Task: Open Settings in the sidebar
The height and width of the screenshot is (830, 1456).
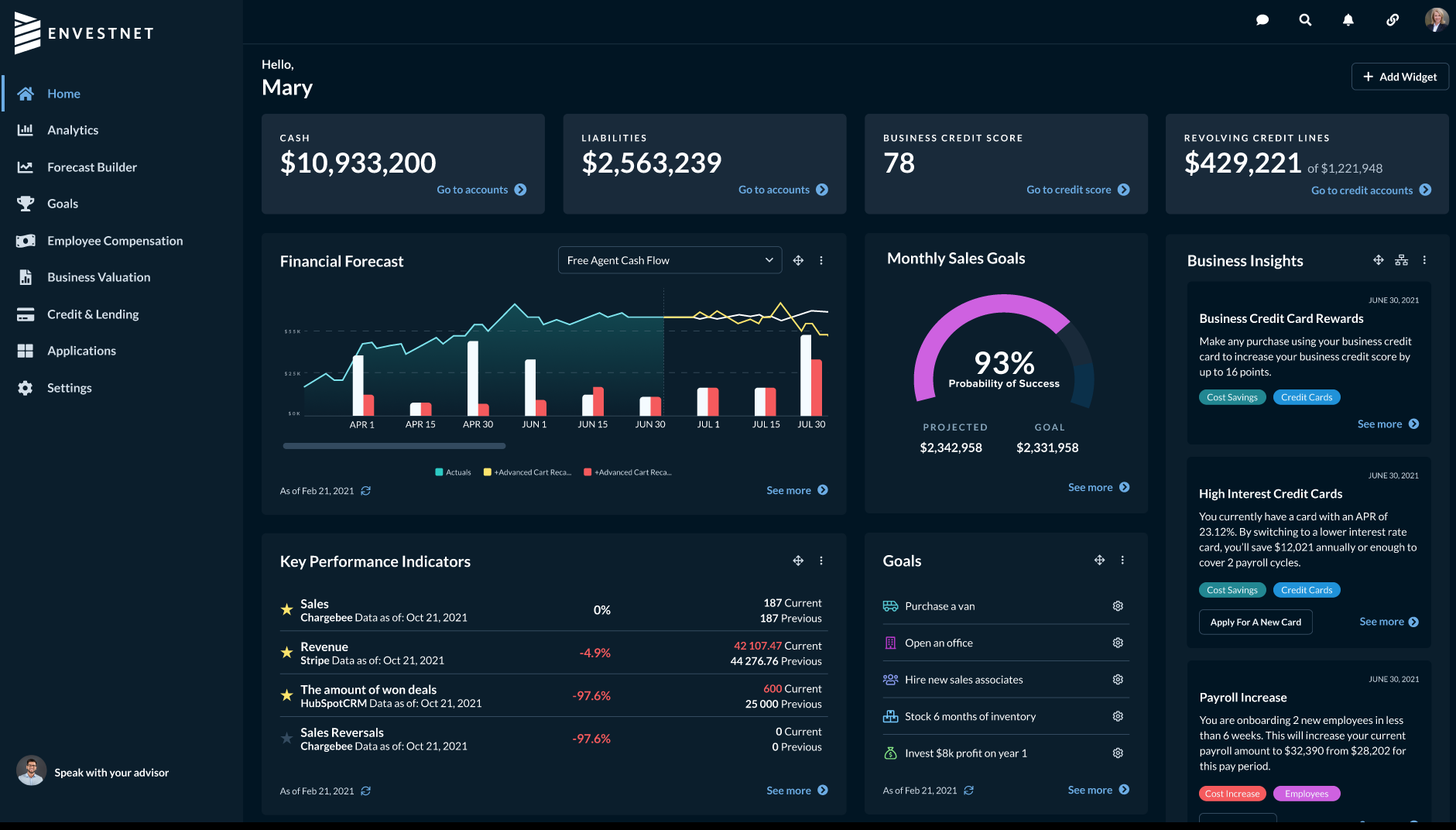Action: [x=70, y=388]
